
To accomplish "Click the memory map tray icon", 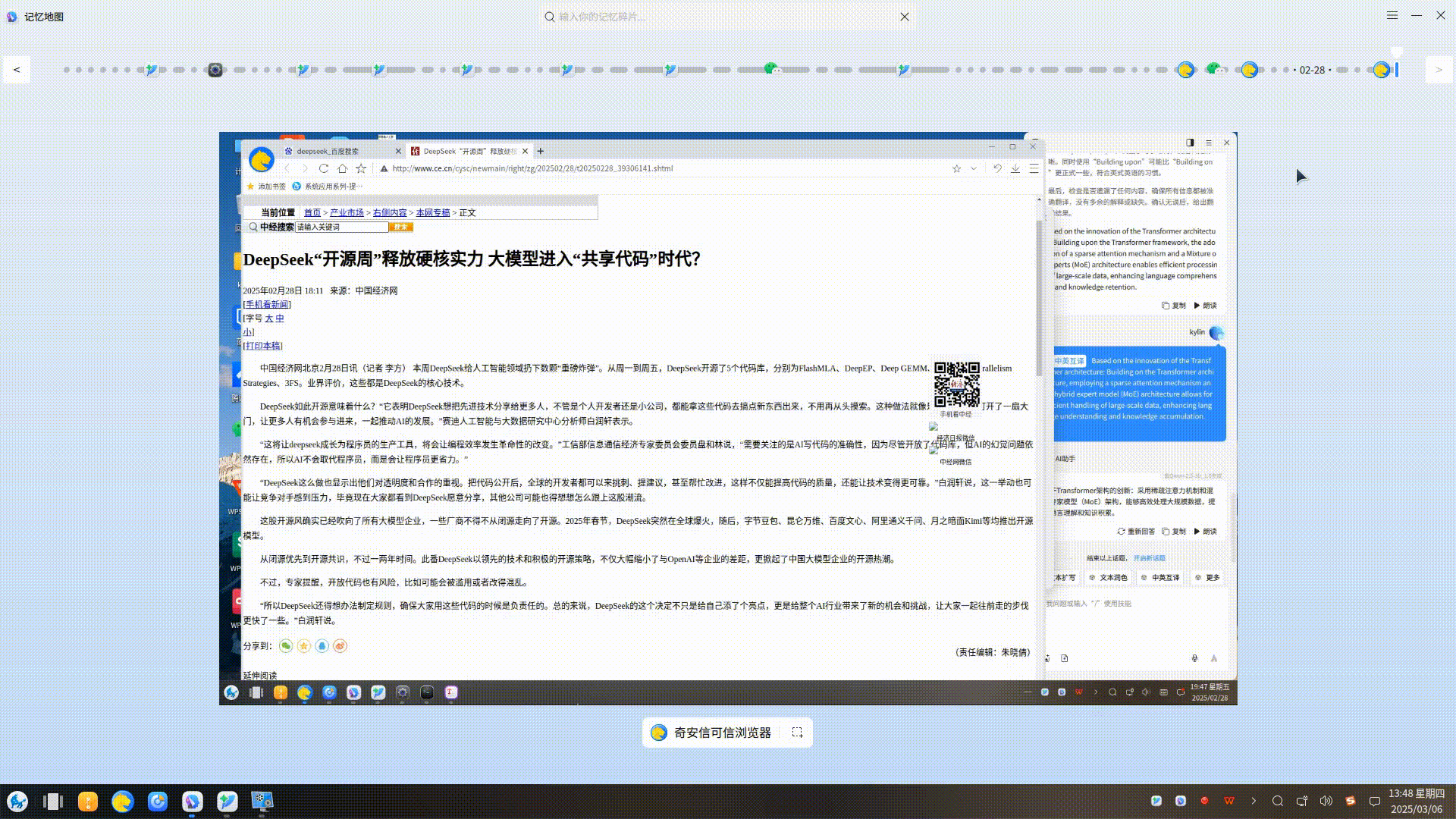I will click(1181, 801).
